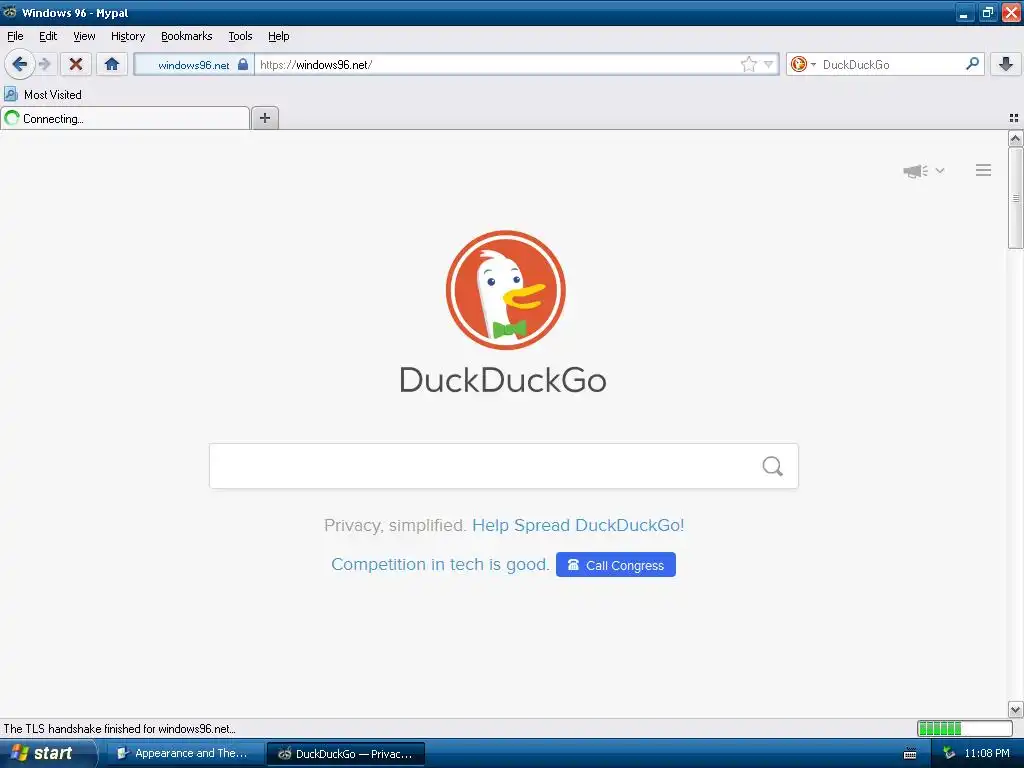Follow the Help Spread DuckDuckGo! link
Viewport: 1024px width, 768px height.
click(578, 525)
